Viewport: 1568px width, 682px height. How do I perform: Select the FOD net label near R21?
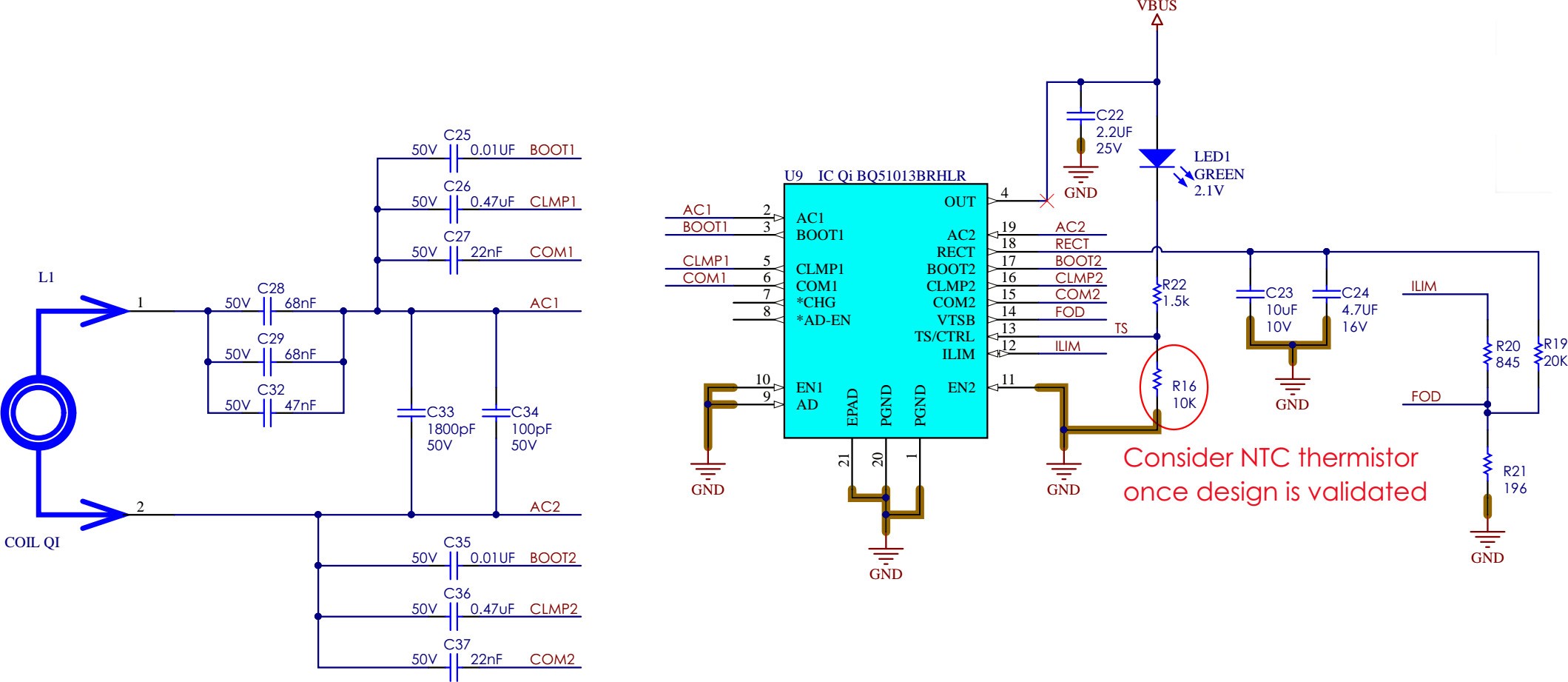pos(1425,396)
